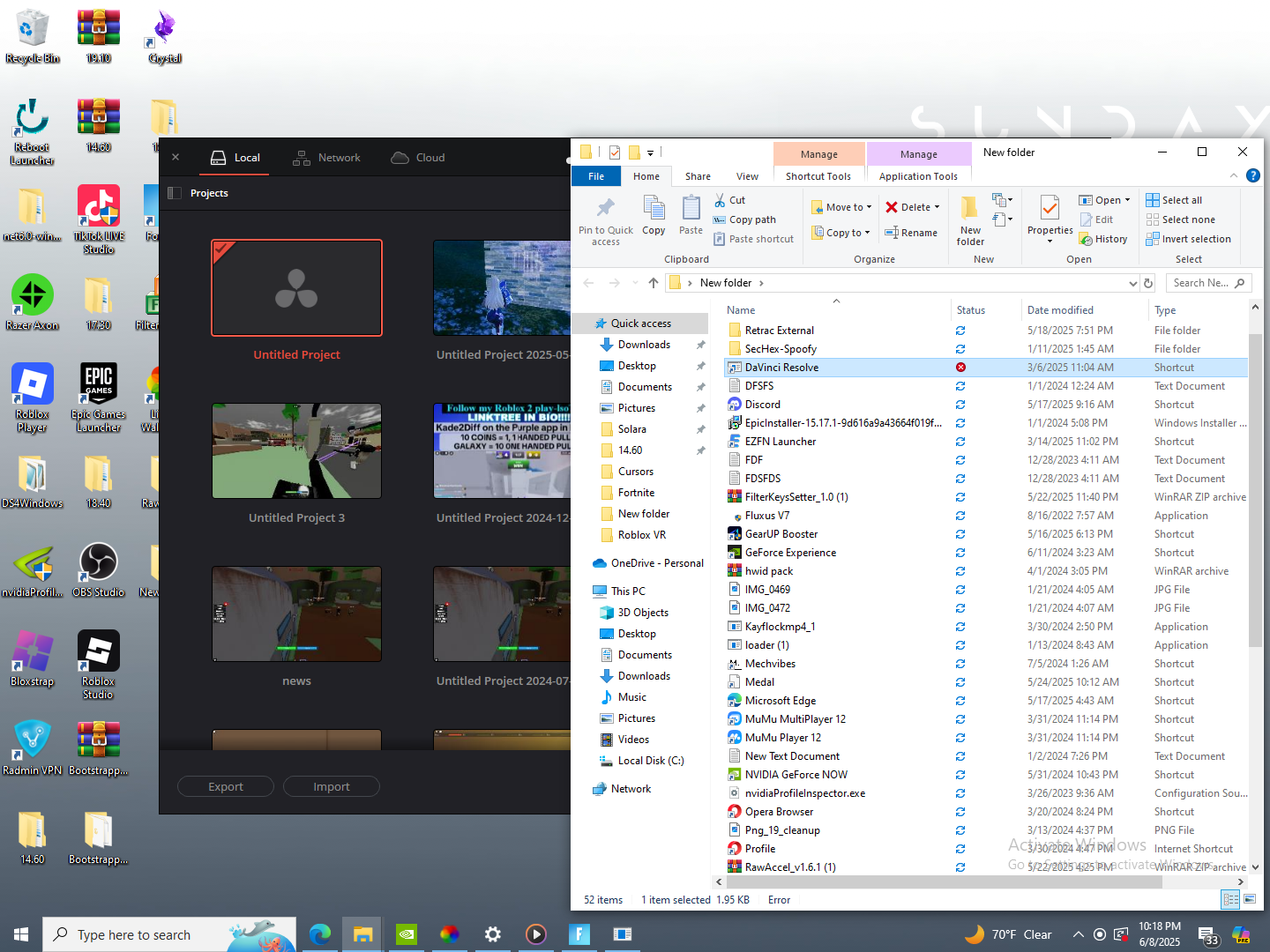Switch to large icons view at bottom-right
The image size is (1270, 952).
click(1250, 899)
